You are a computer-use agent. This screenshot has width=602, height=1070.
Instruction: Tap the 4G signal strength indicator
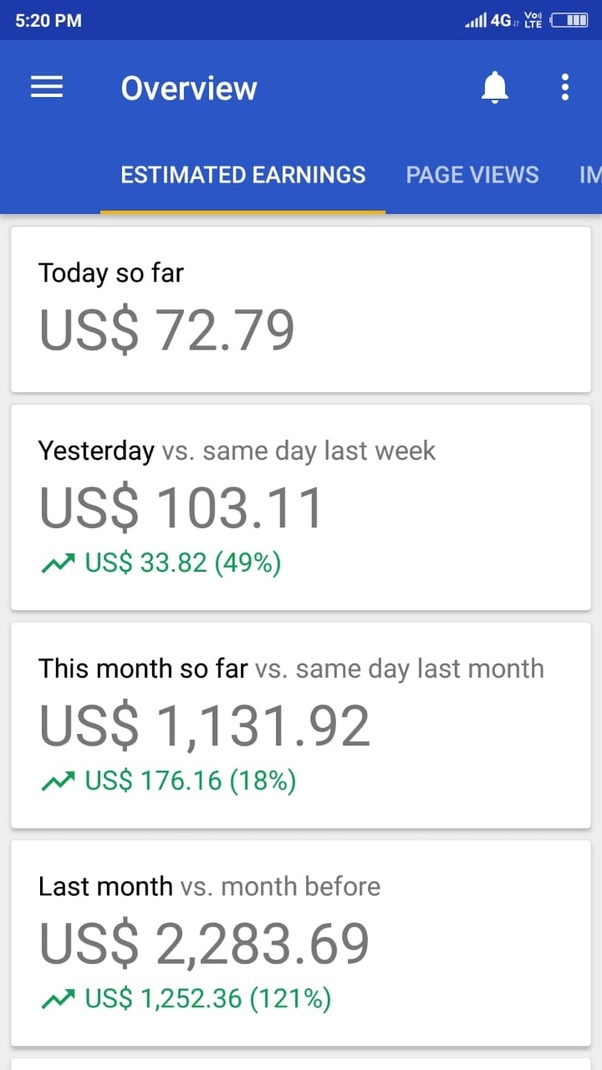(489, 21)
